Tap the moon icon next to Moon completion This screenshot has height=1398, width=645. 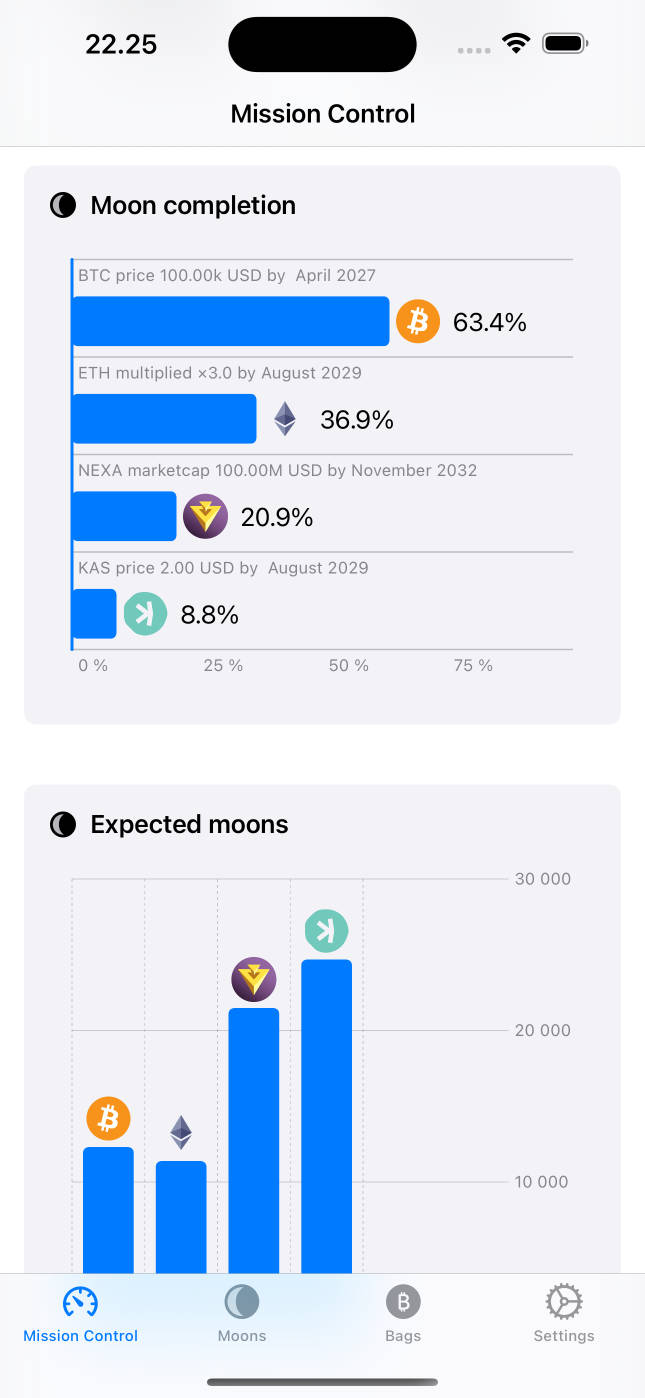point(63,206)
